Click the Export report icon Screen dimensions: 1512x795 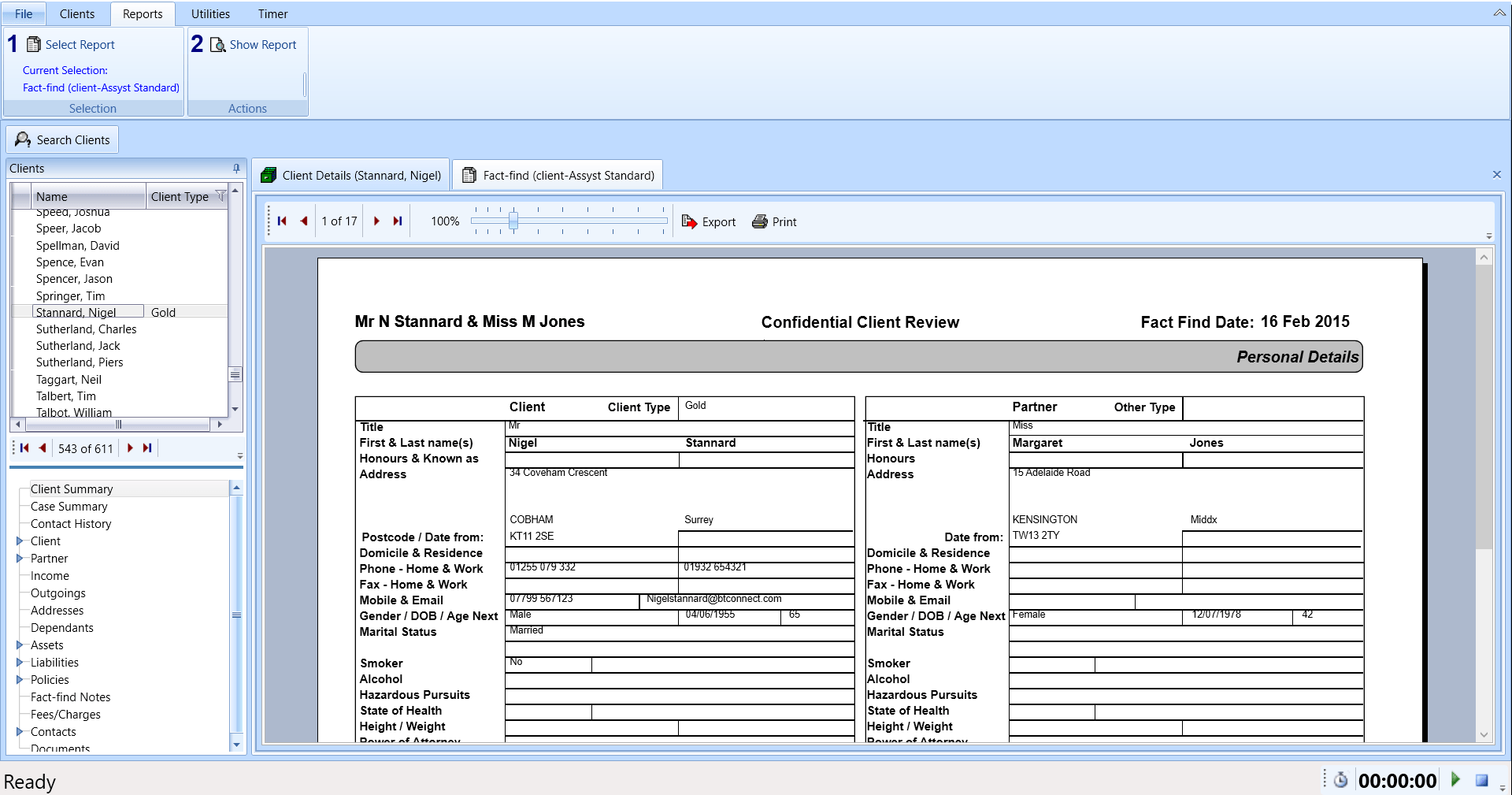click(x=689, y=222)
